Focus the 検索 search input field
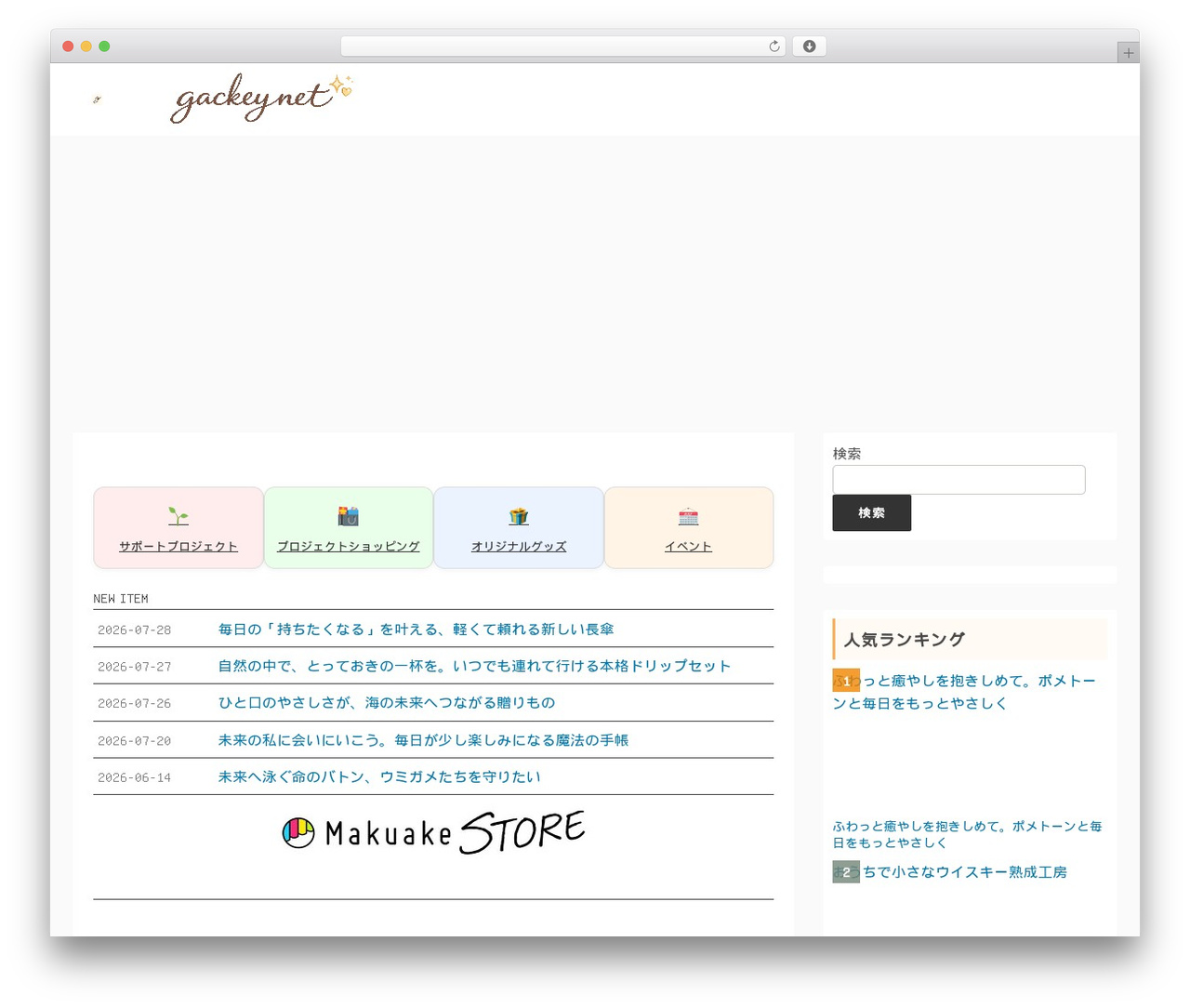 [959, 480]
